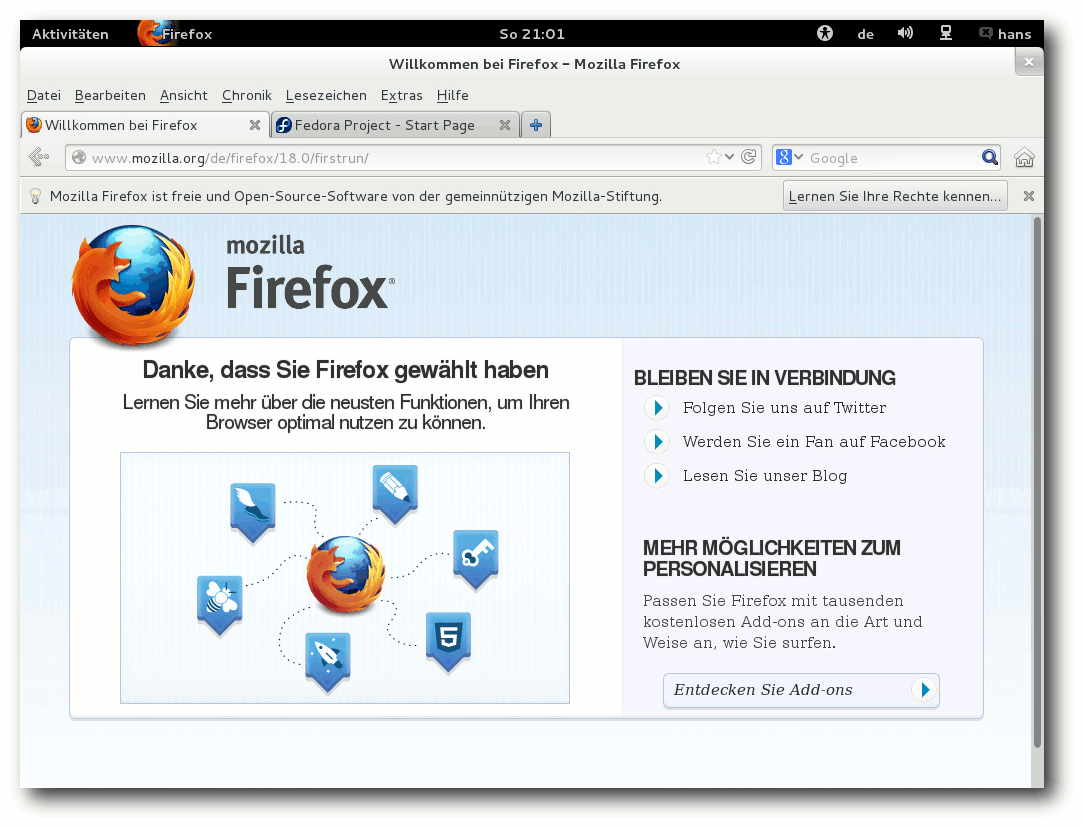Click Entdecken Sie Add-ons button text

[763, 690]
